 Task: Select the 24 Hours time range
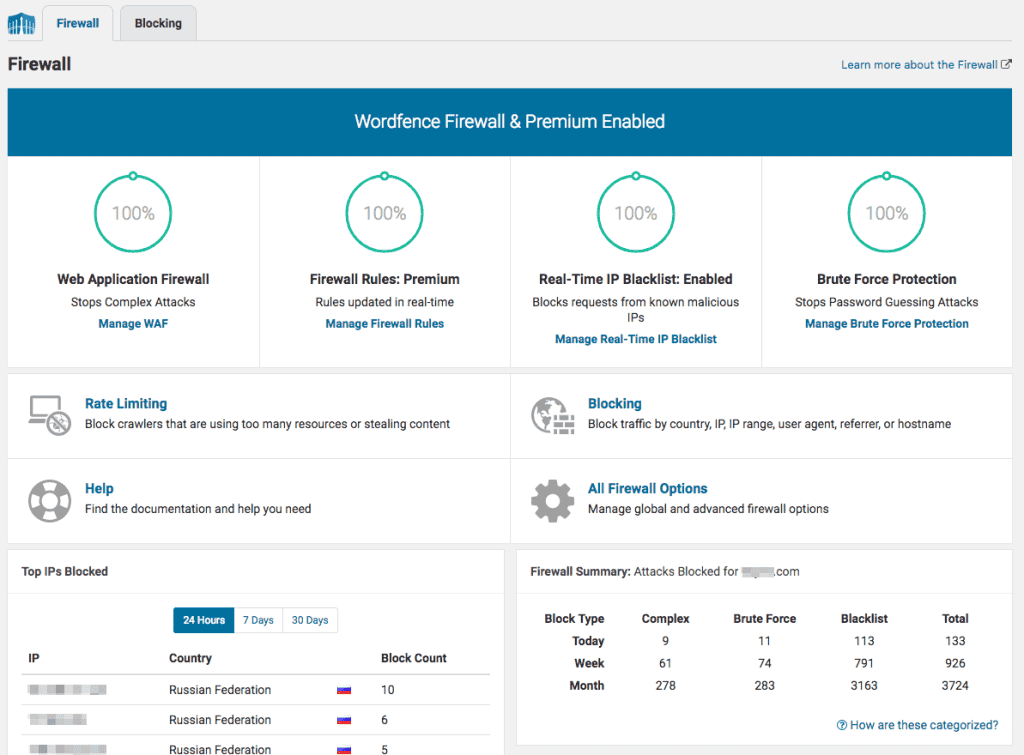pyautogui.click(x=204, y=620)
